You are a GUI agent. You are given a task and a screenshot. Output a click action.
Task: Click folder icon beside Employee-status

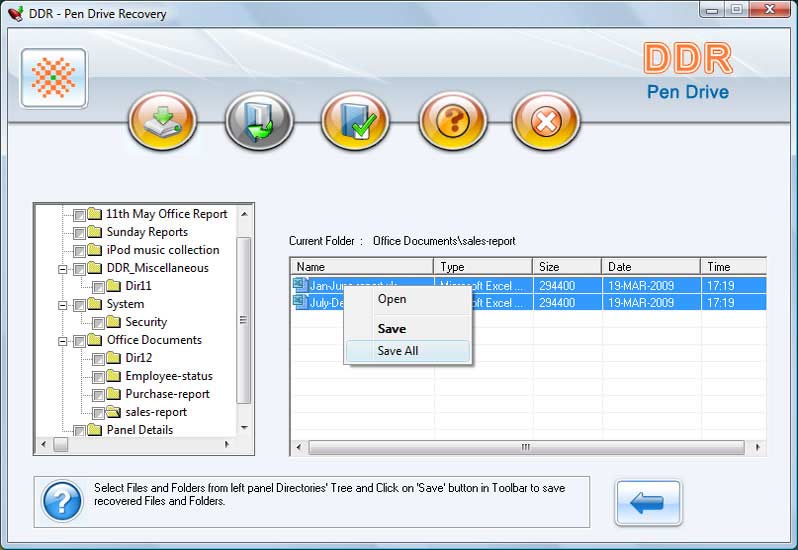click(x=113, y=375)
